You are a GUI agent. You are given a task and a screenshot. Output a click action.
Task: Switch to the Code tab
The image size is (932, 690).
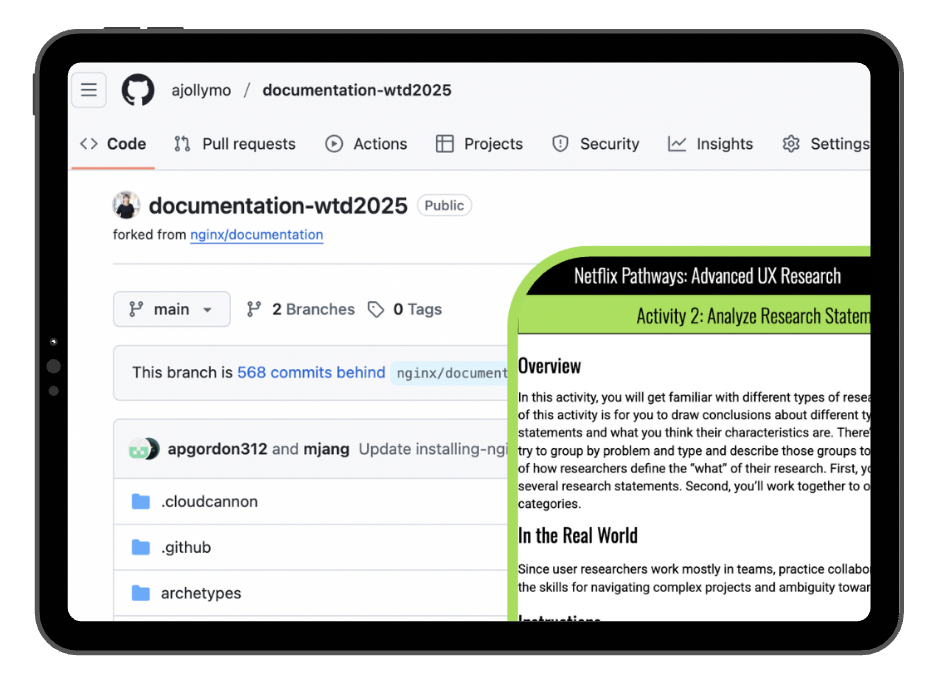point(113,144)
